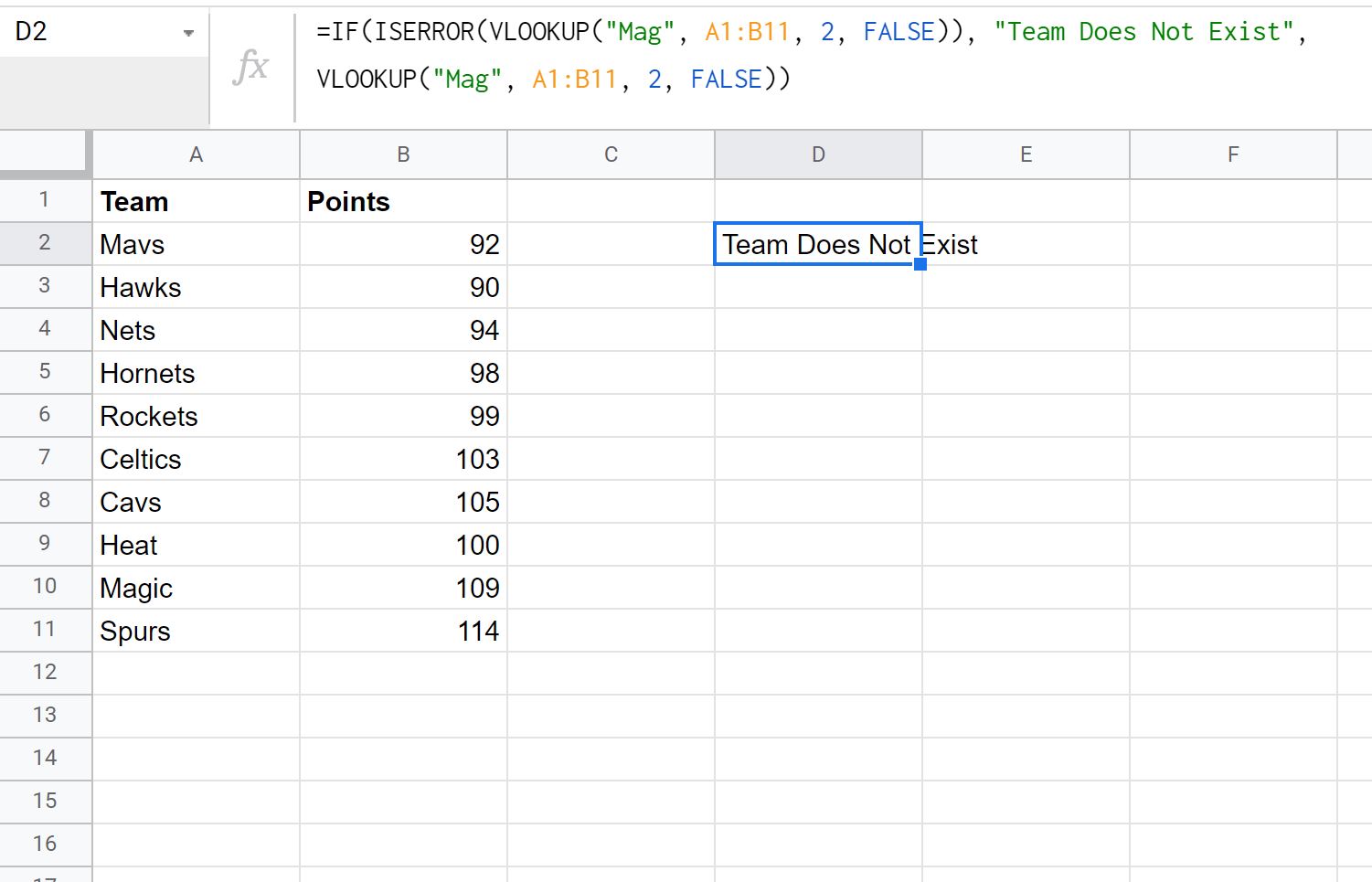Select row 8 header
1372x882 pixels.
click(x=45, y=502)
